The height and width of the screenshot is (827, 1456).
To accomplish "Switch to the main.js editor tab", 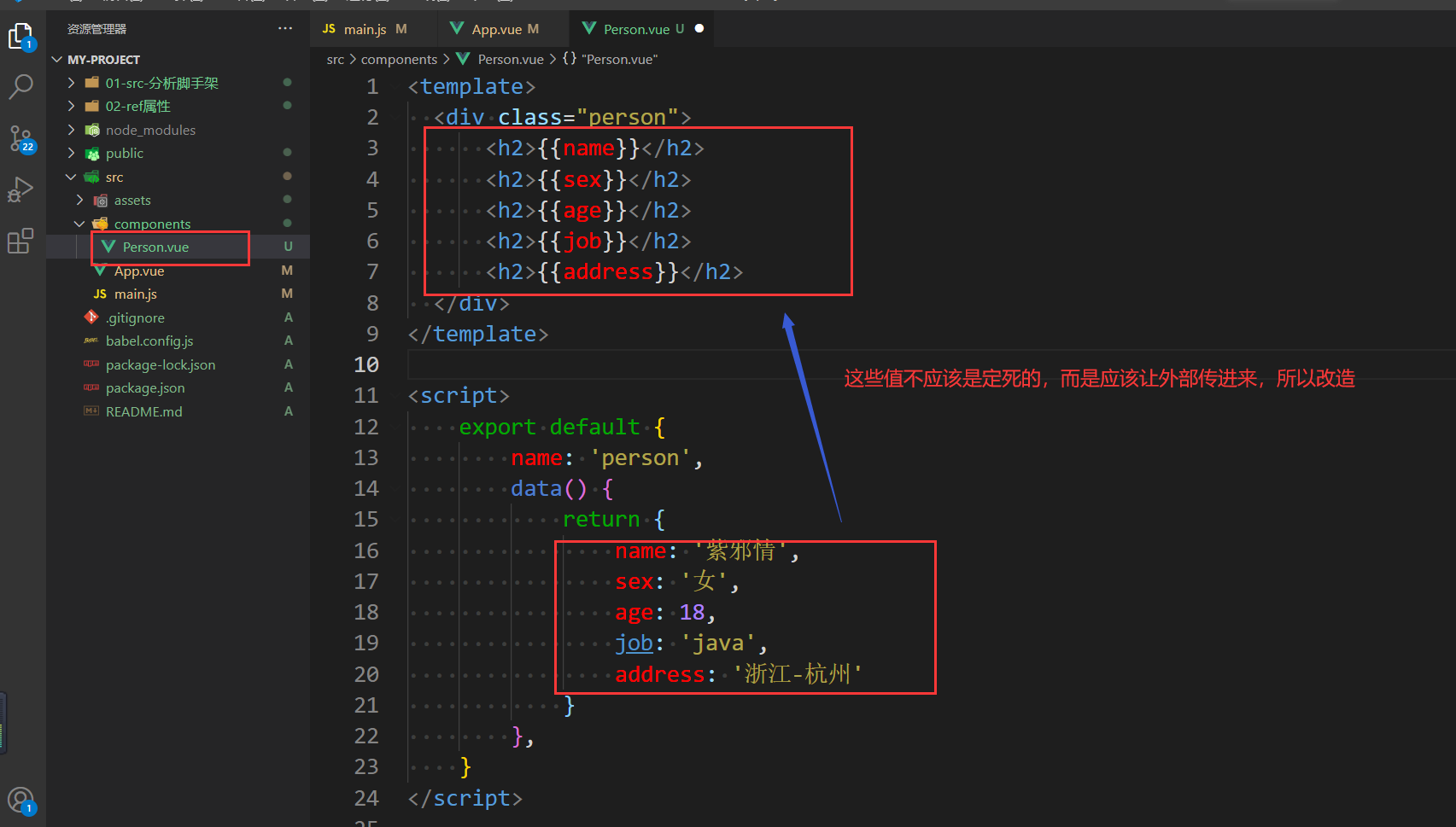I will click(374, 29).
